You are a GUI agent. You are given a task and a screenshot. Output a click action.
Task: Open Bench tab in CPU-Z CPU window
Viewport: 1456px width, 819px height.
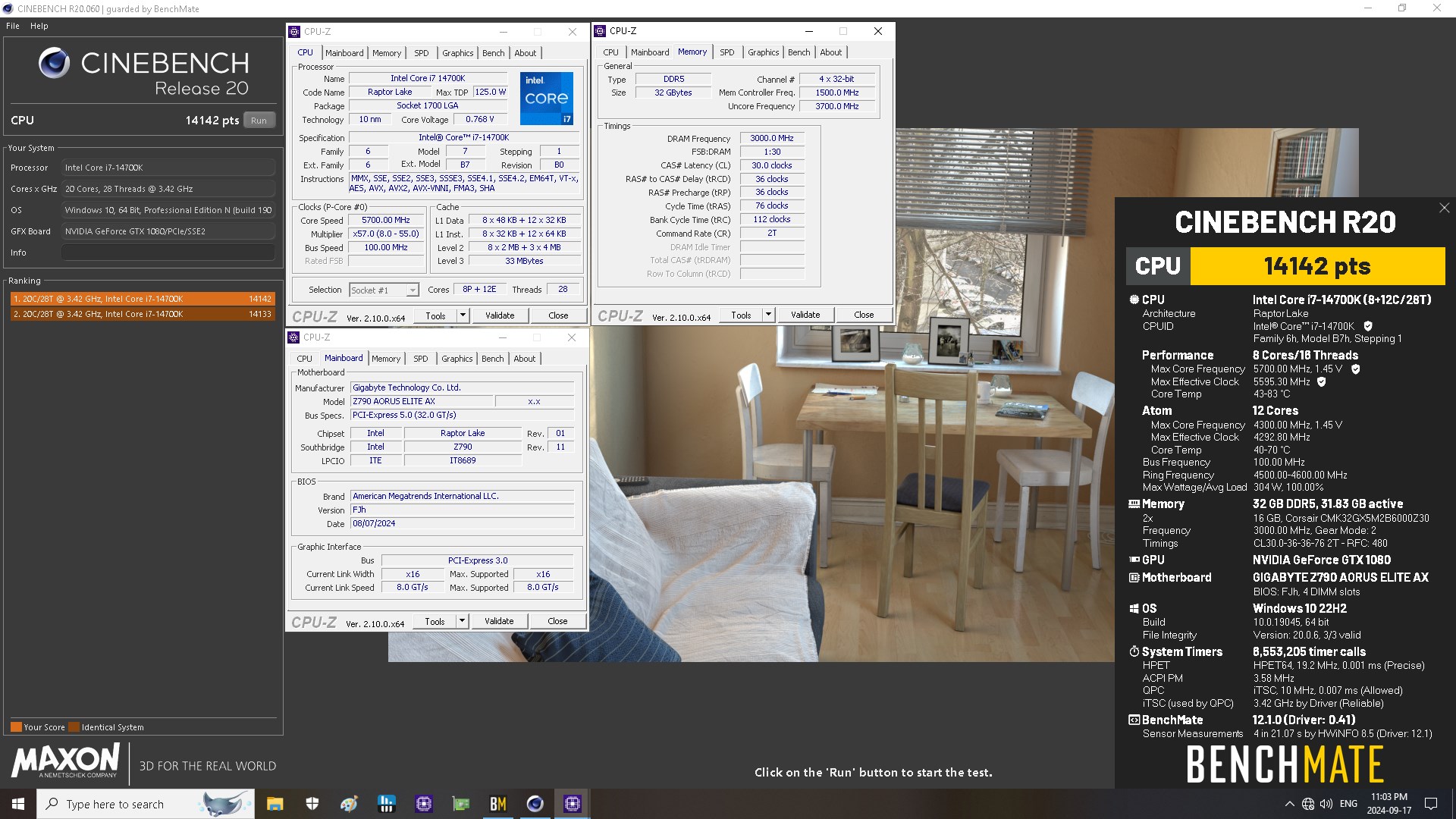point(494,53)
